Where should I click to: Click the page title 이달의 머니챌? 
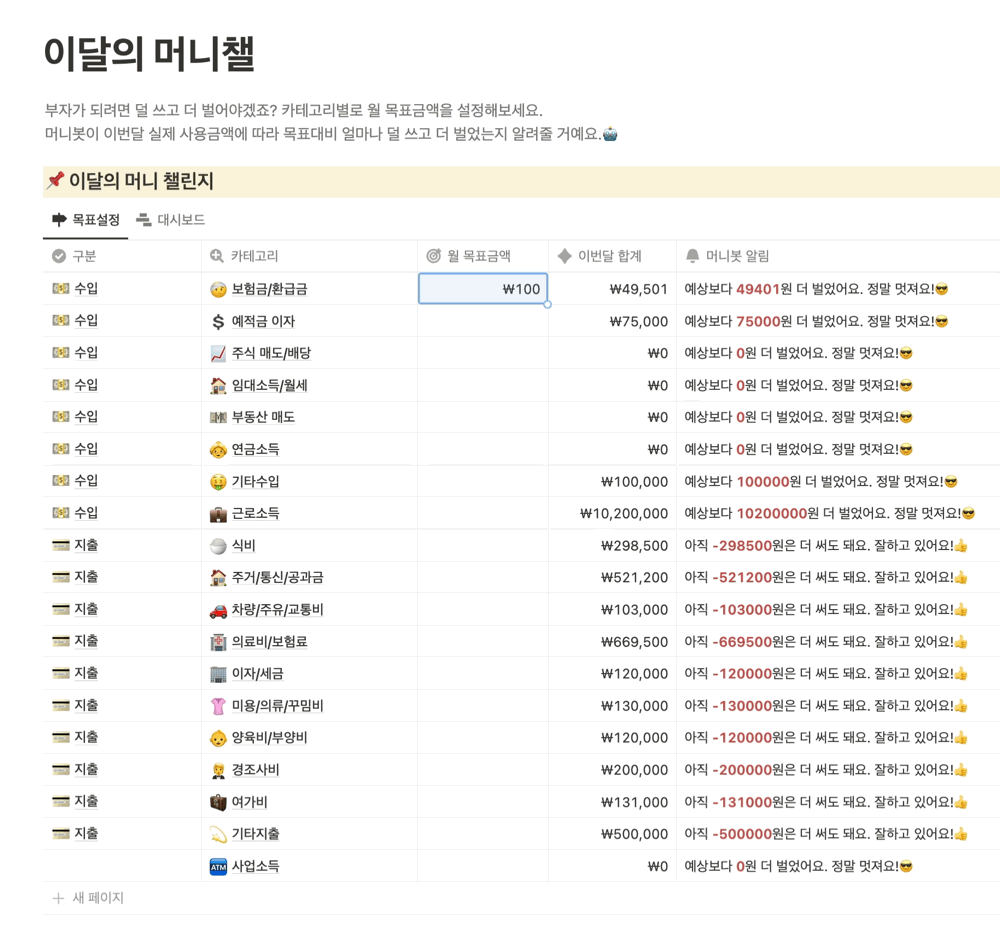click(x=149, y=53)
